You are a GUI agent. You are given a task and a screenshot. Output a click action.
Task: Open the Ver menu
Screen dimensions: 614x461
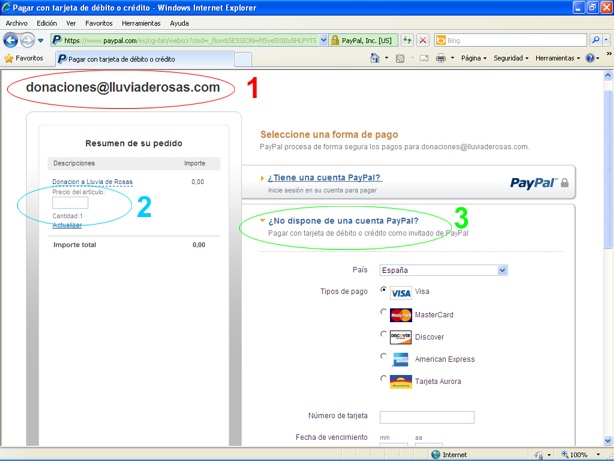coord(71,23)
